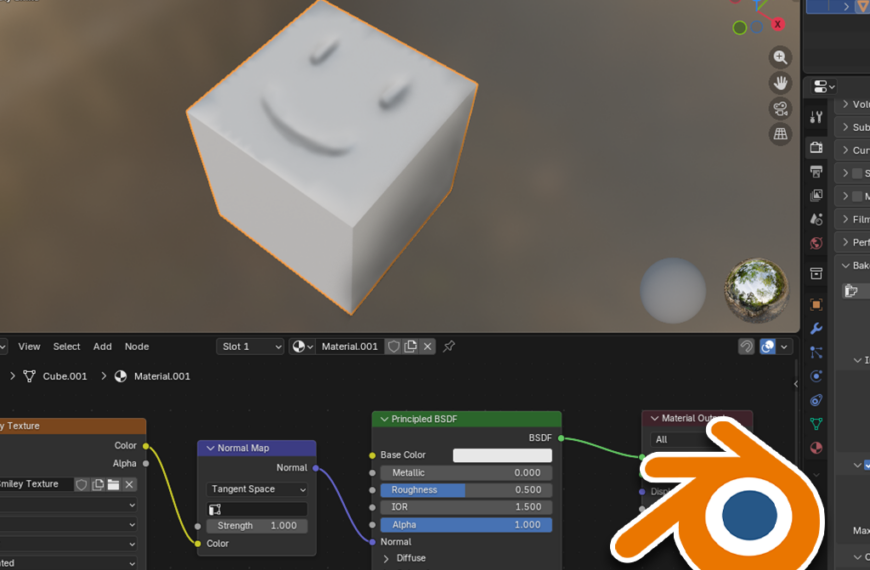Image resolution: width=870 pixels, height=570 pixels.
Task: Unlink Material.001 with the X icon
Action: 427,346
